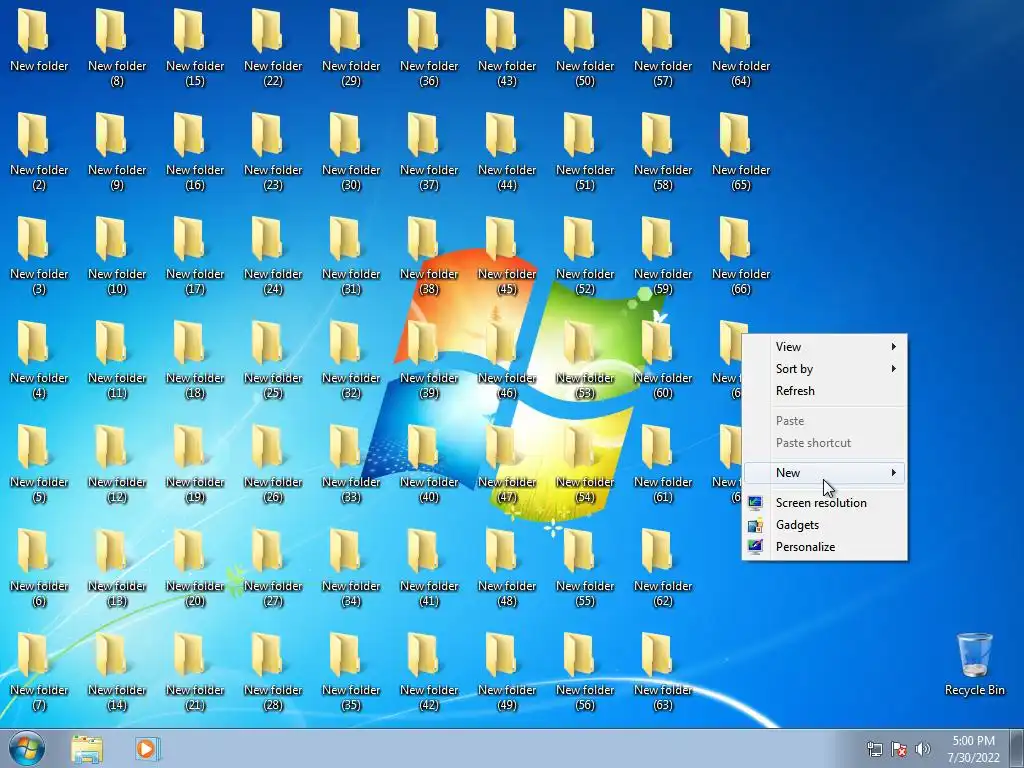Select New folder (16) icon
1024x768 pixels.
click(x=188, y=135)
